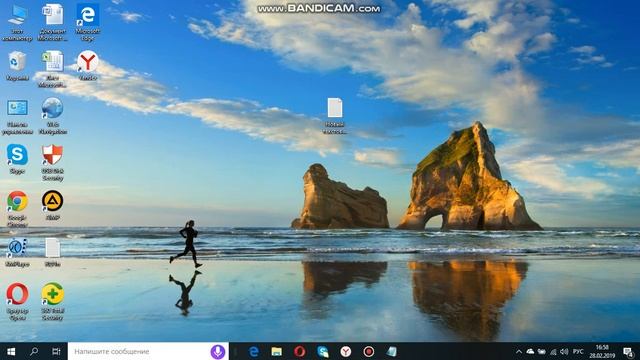Open the Control Panel desktop icon
The height and width of the screenshot is (360, 640).
point(17,116)
